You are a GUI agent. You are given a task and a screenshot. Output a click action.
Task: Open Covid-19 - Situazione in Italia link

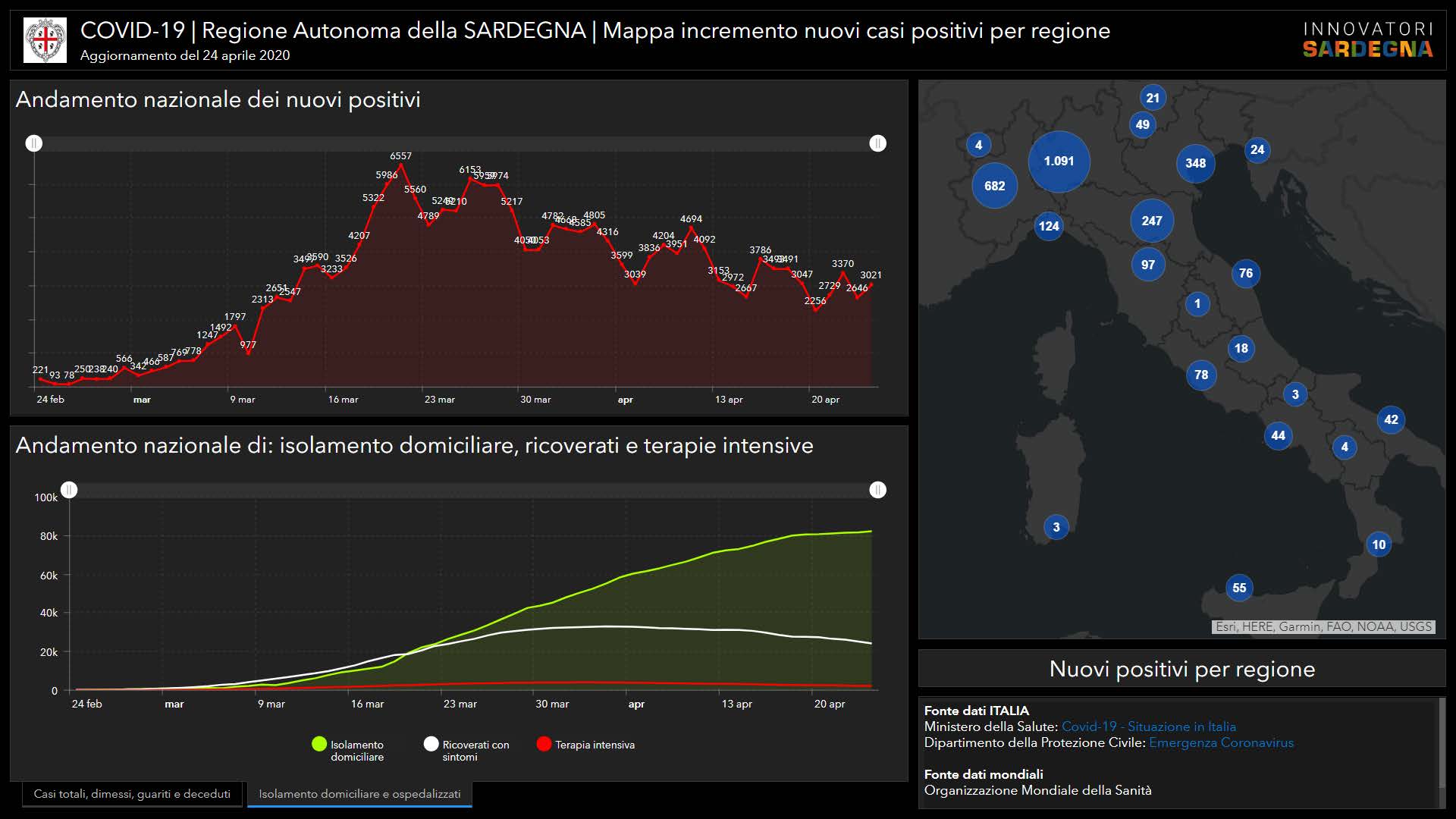(1148, 726)
